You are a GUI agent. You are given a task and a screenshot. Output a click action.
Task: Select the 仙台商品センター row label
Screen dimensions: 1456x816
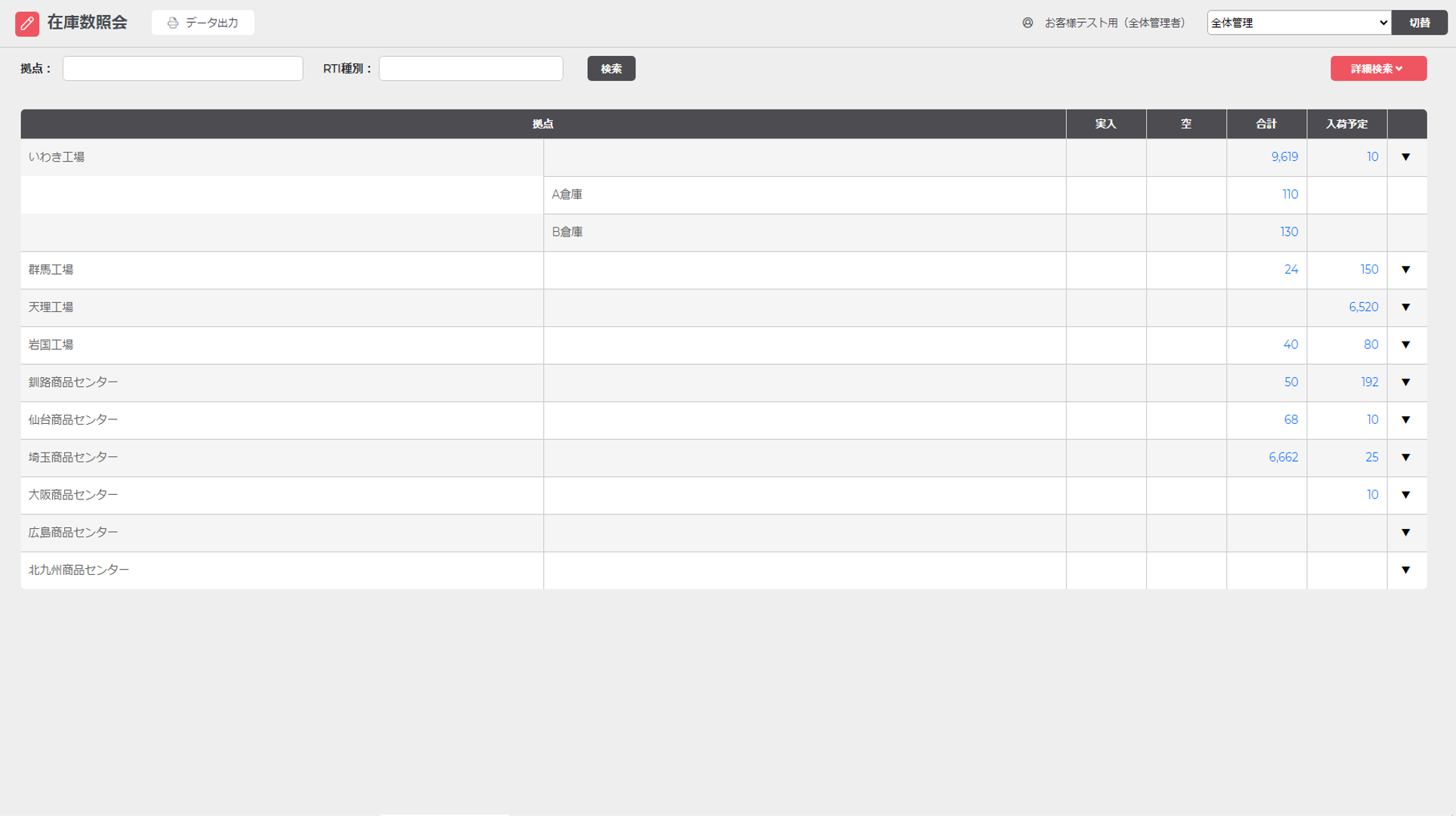(73, 419)
